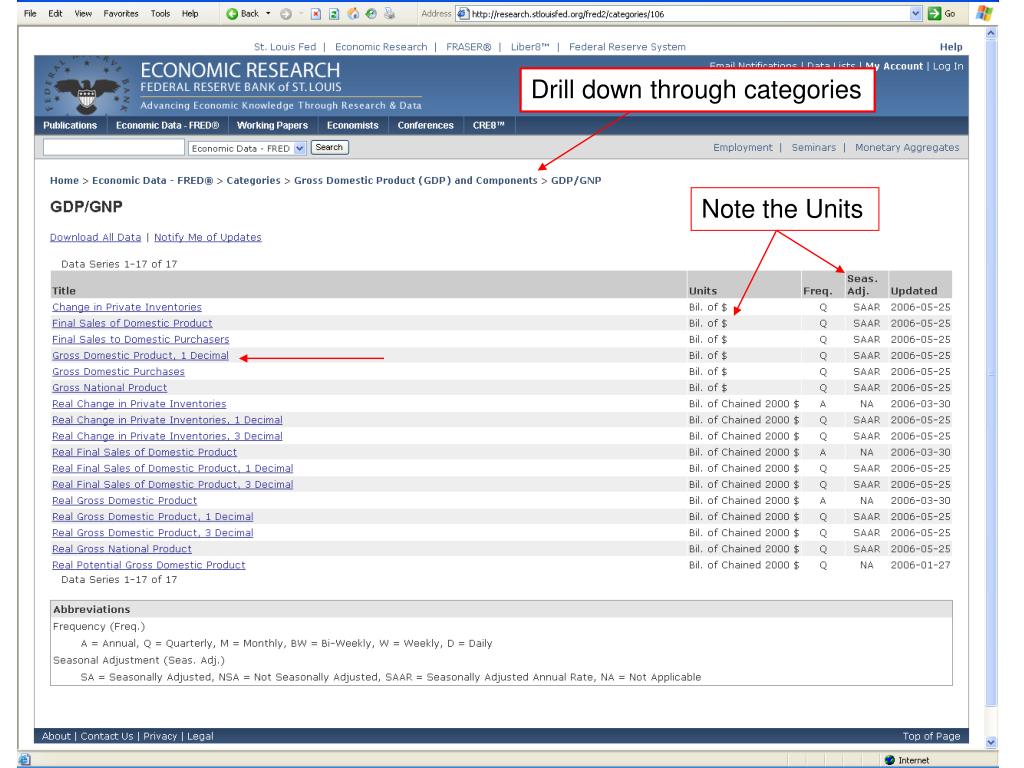Image resolution: width=1024 pixels, height=768 pixels.
Task: Open the Publications tab
Action: [x=70, y=125]
